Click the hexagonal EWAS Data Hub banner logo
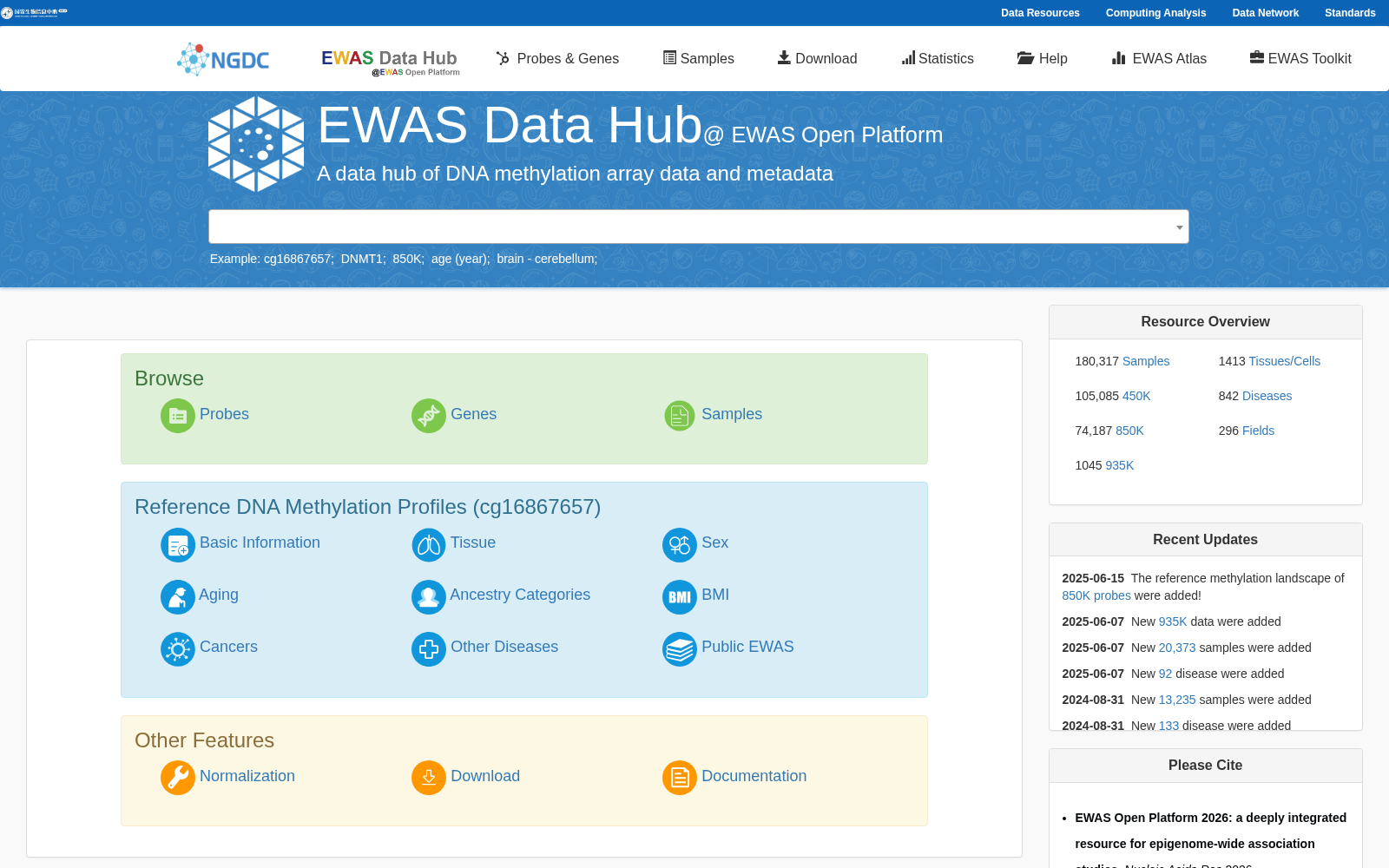The height and width of the screenshot is (868, 1389). click(x=256, y=144)
